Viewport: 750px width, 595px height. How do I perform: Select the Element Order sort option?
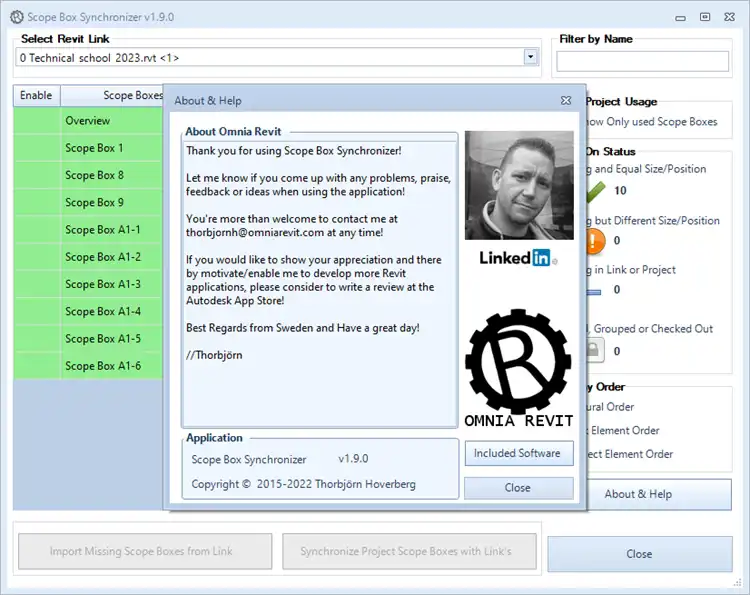tap(624, 430)
